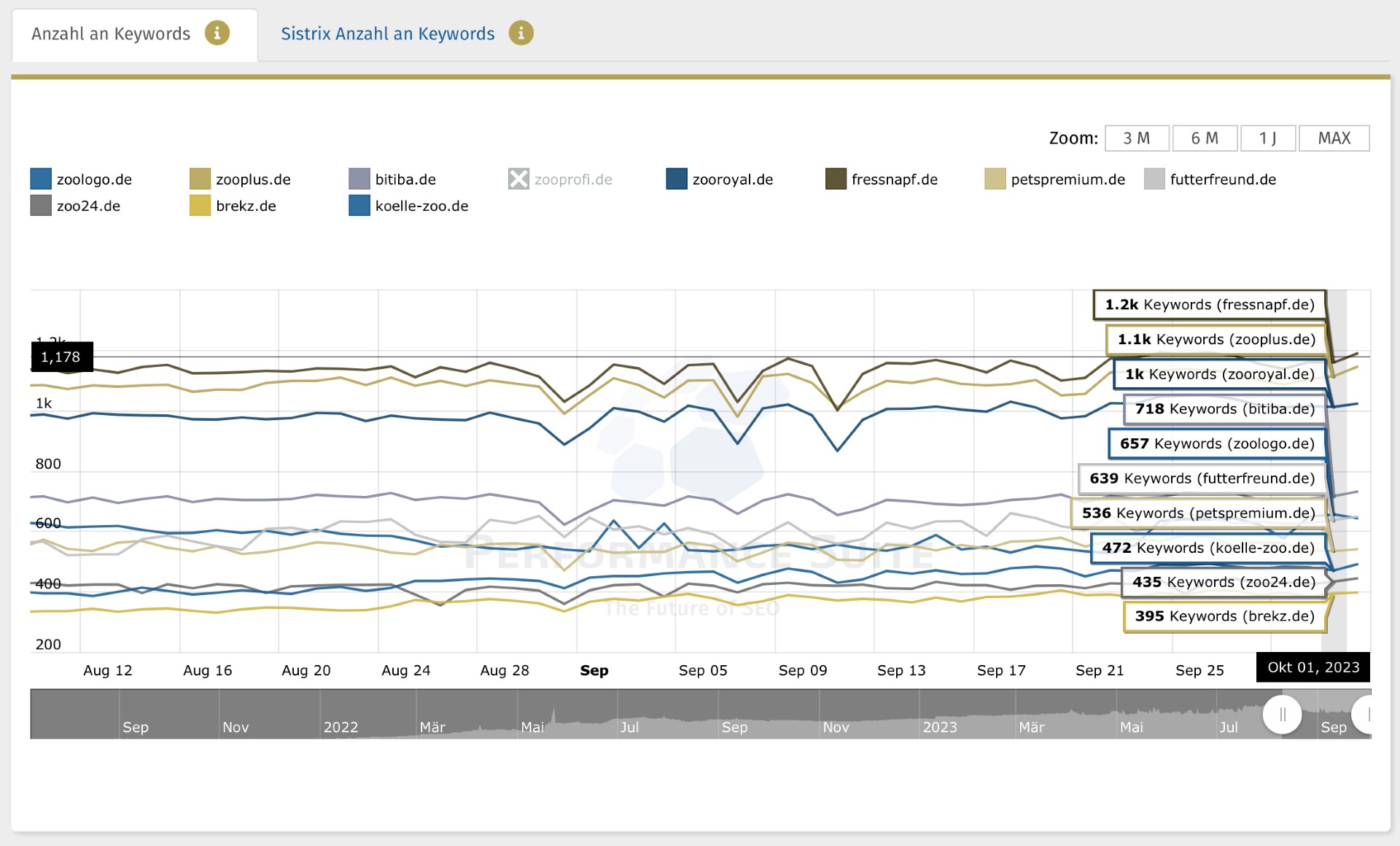Toggle zoologo.de series color box
1400x846 pixels.
41,179
